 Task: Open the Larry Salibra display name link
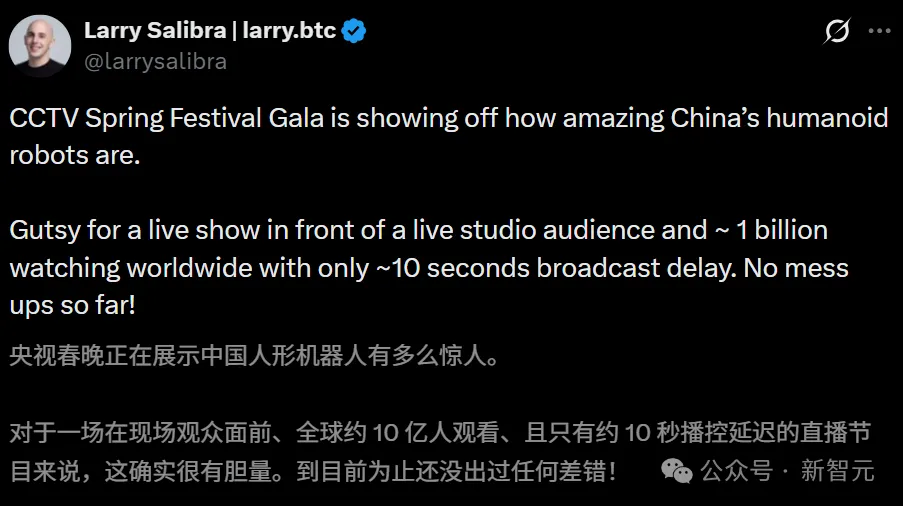[x=153, y=31]
